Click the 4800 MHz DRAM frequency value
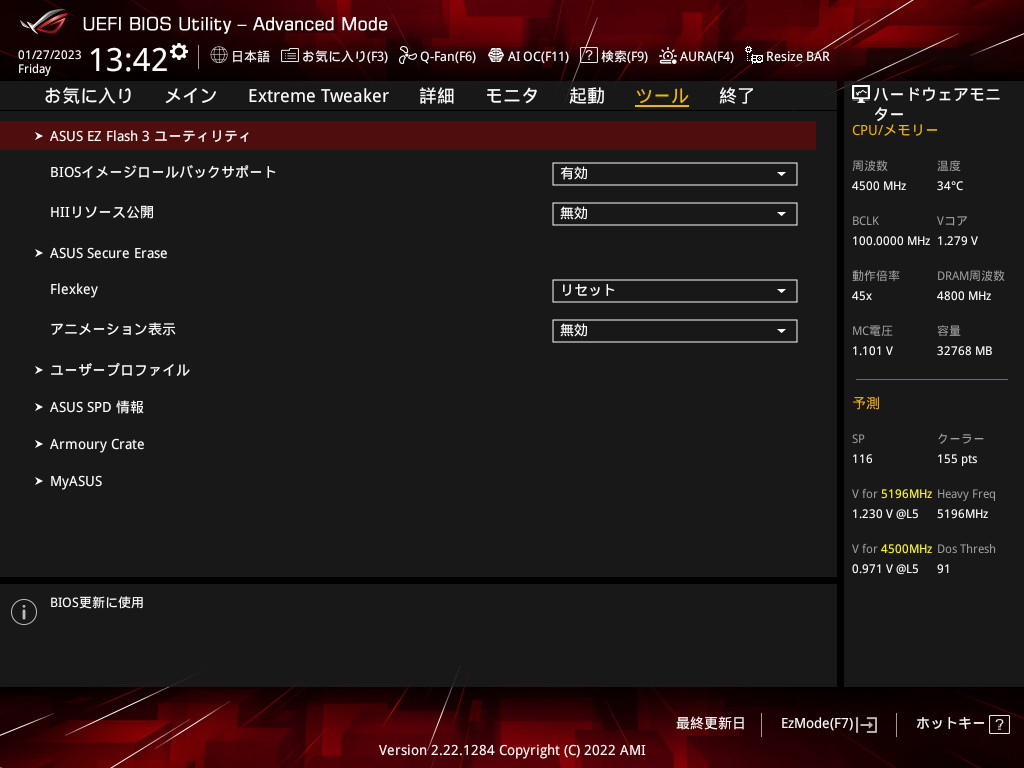The height and width of the screenshot is (768, 1024). tap(964, 295)
